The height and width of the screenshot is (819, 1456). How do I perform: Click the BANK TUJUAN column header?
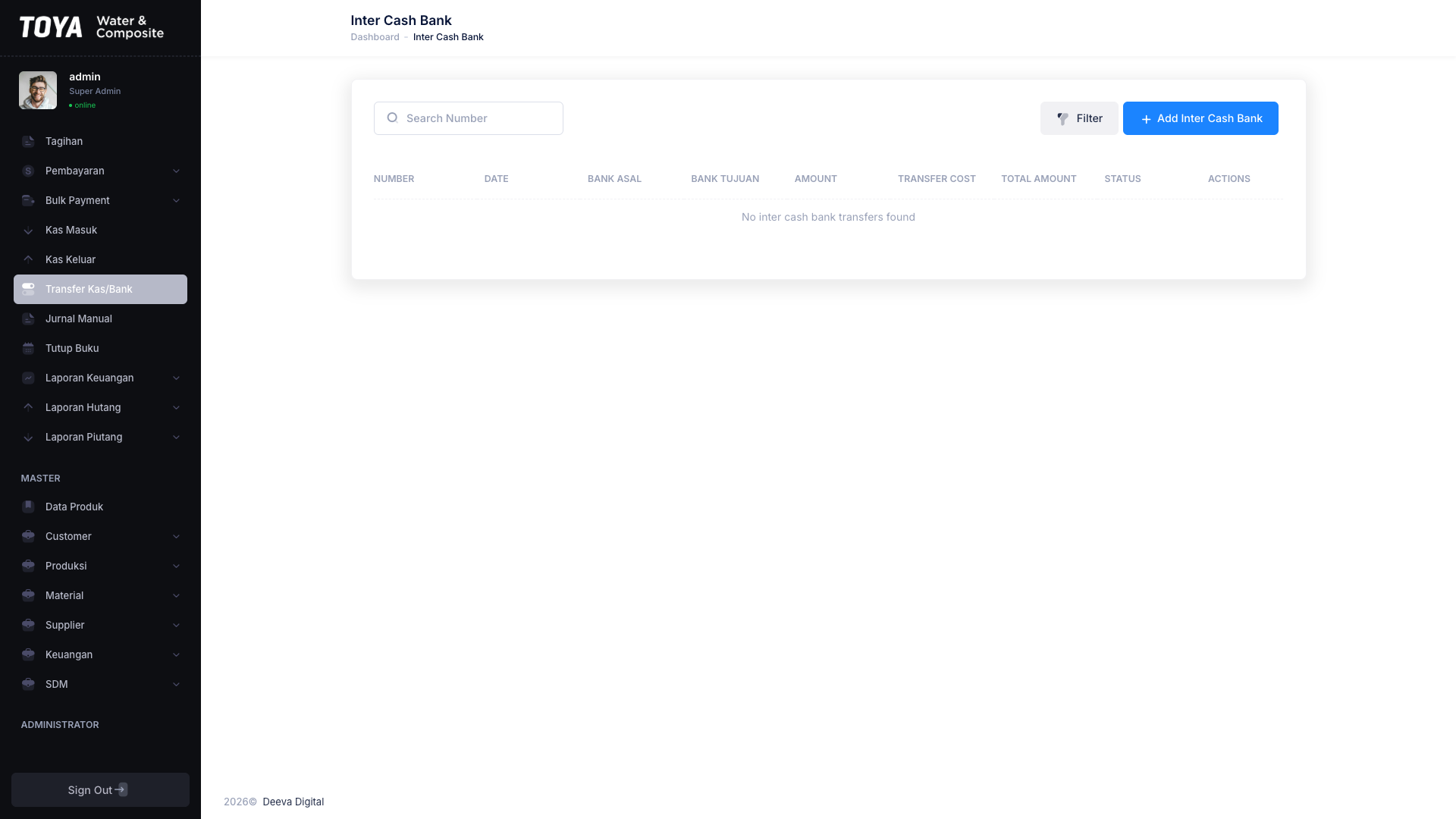coord(725,179)
